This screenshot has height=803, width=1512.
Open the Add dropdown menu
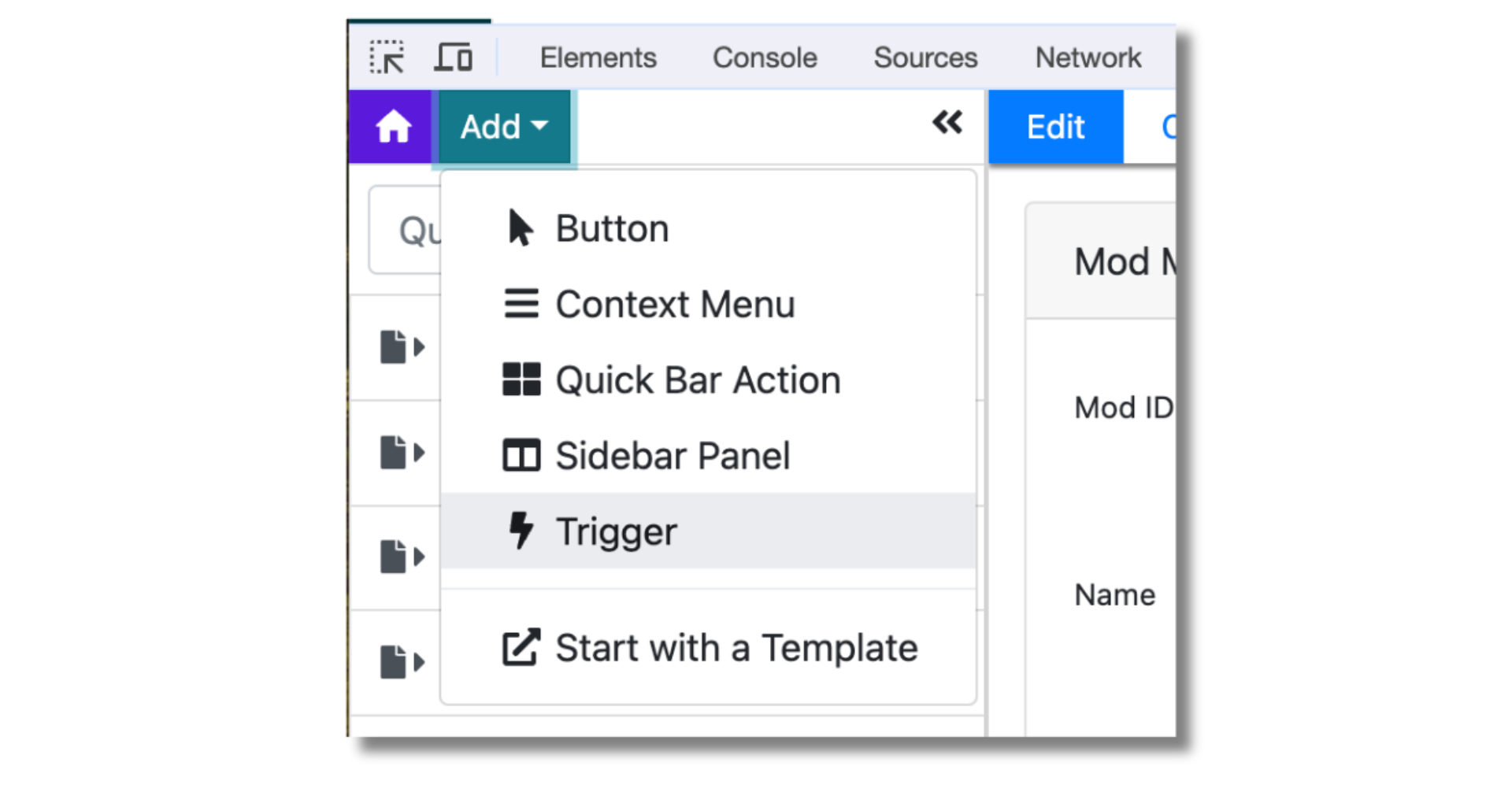502,125
